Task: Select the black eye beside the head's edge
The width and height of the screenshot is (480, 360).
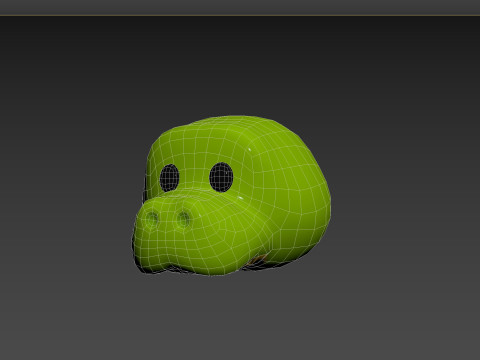Action: [169, 178]
